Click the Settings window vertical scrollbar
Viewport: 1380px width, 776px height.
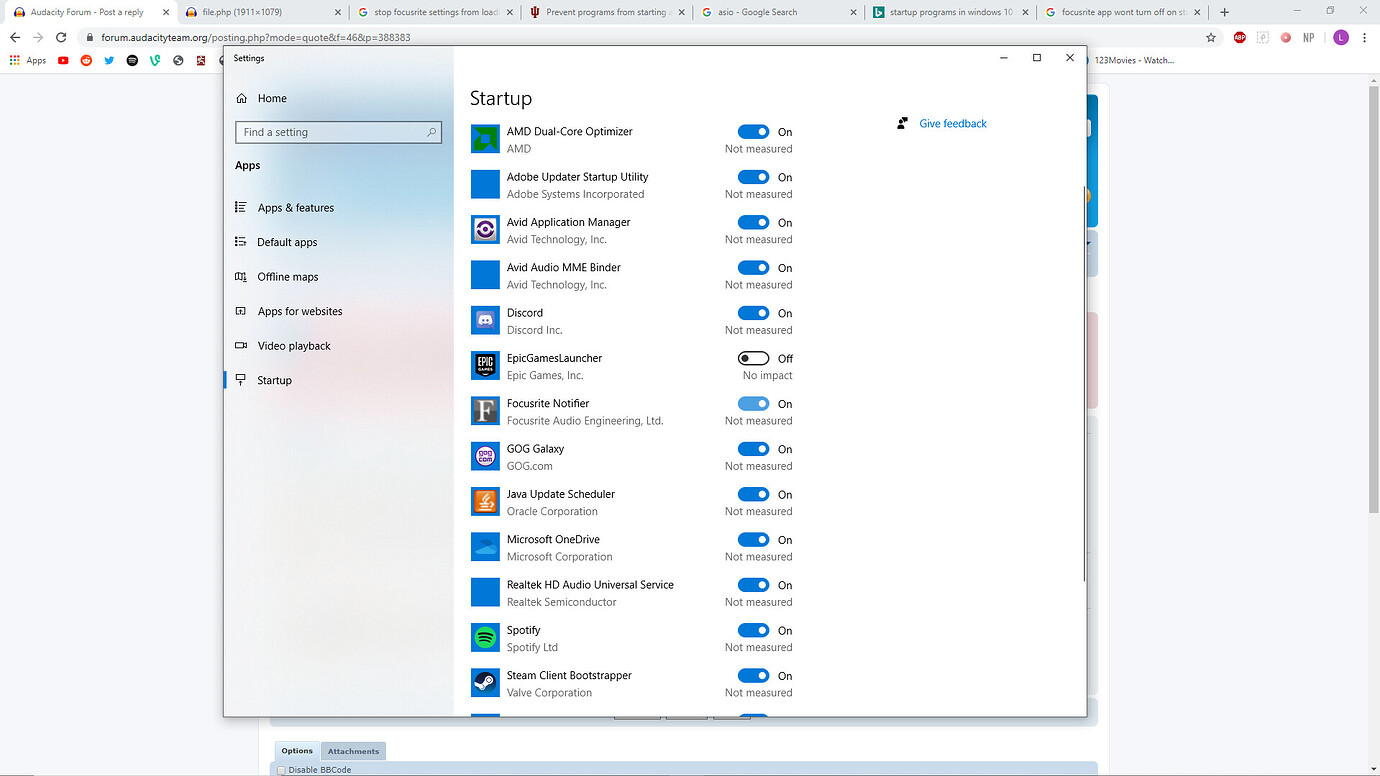(x=1084, y=380)
